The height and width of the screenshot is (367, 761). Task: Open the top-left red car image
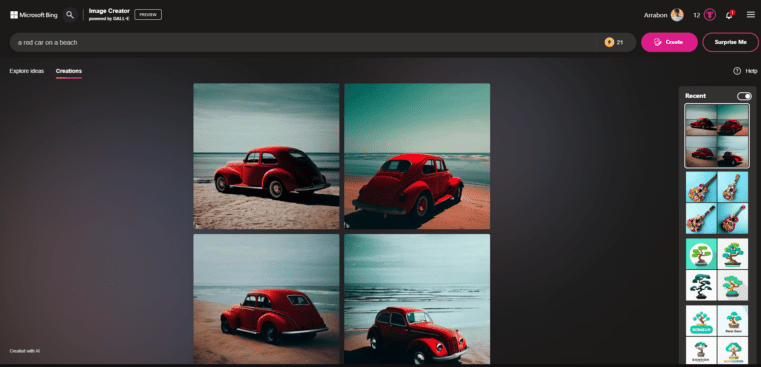point(266,156)
